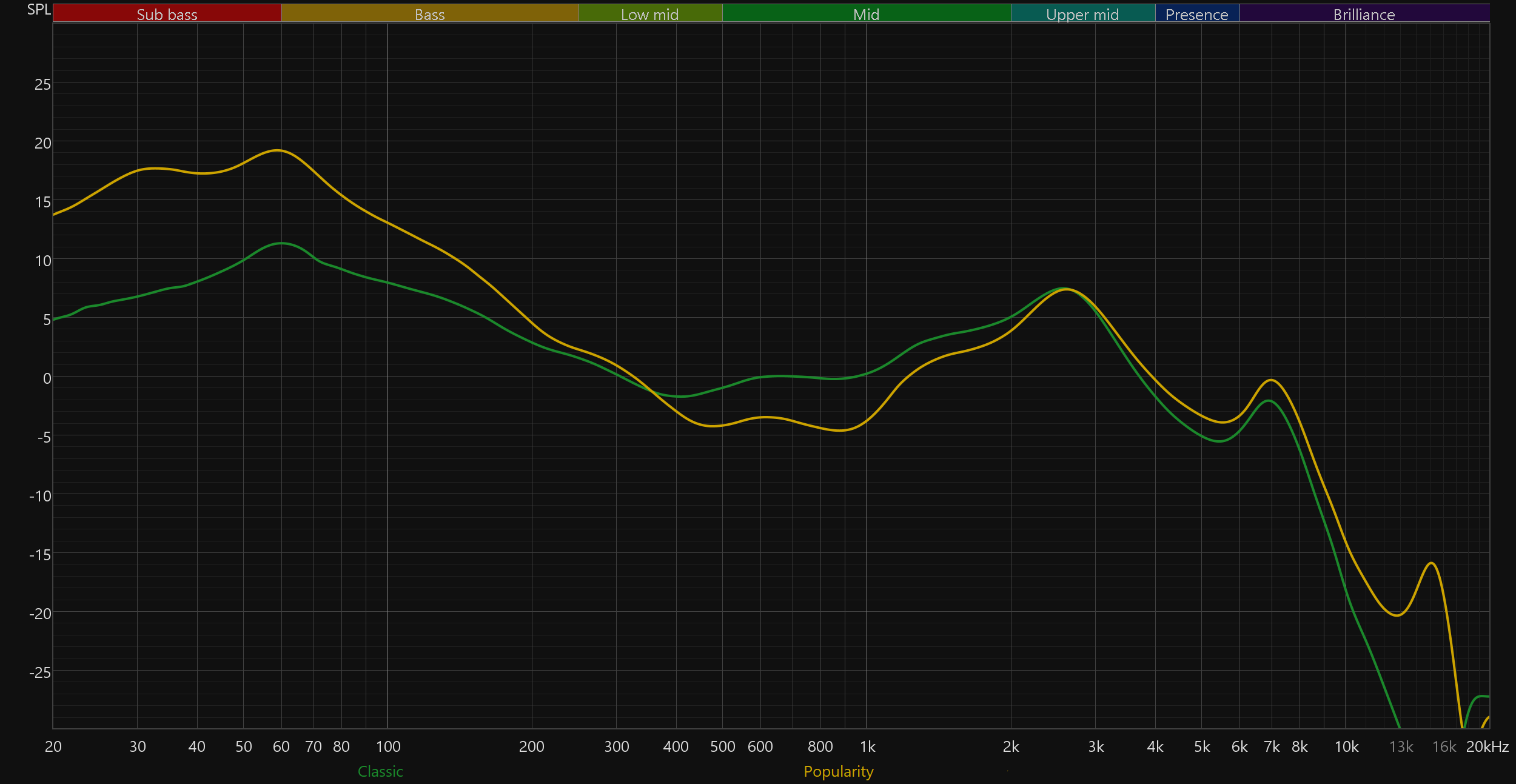Click the Brilliance band header
Image resolution: width=1516 pixels, height=784 pixels.
1364,14
